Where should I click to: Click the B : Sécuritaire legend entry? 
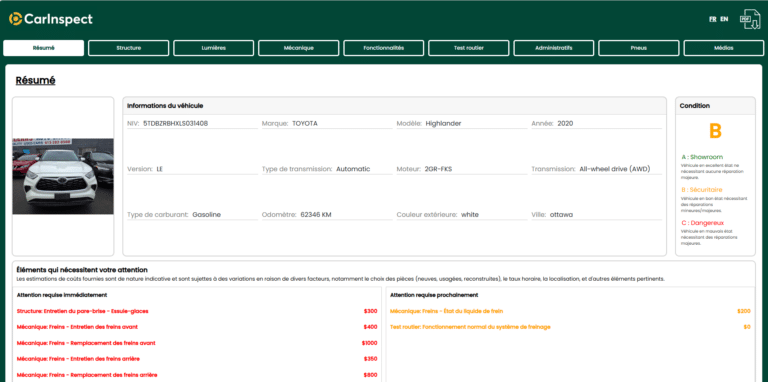(701, 190)
